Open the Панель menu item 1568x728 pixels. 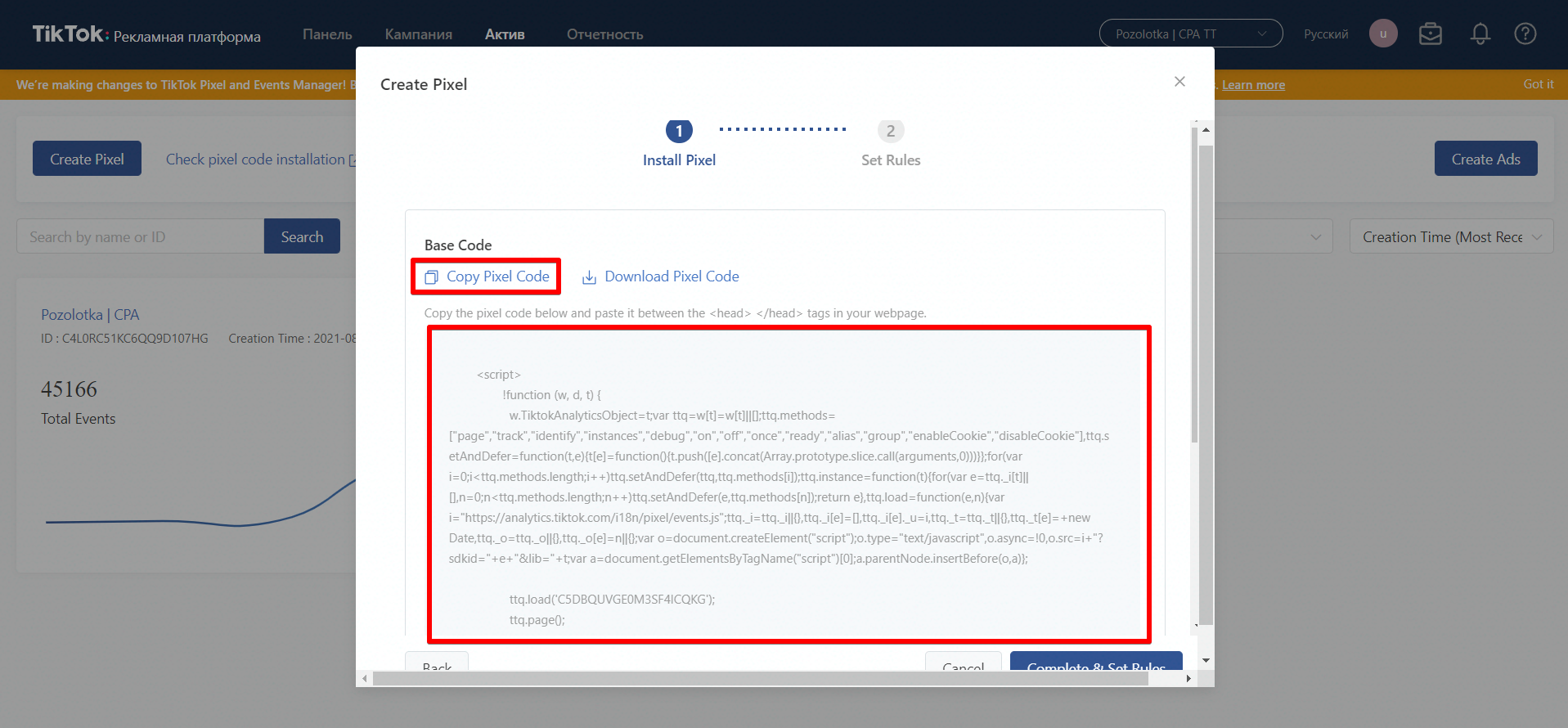pos(327,34)
